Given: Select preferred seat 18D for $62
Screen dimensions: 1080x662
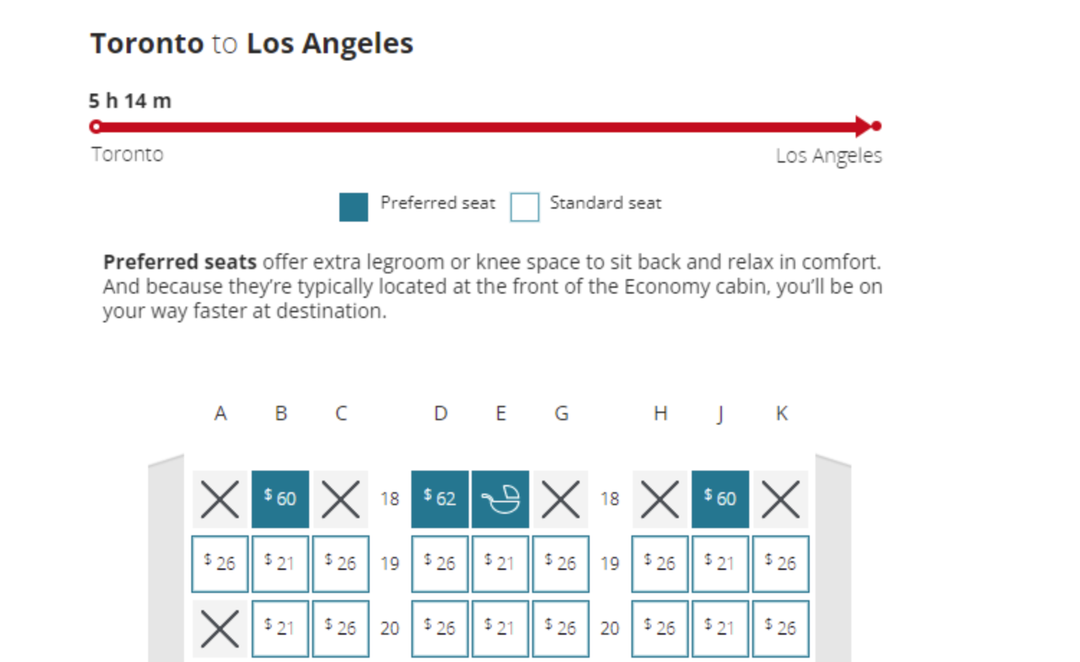Looking at the screenshot, I should 440,498.
